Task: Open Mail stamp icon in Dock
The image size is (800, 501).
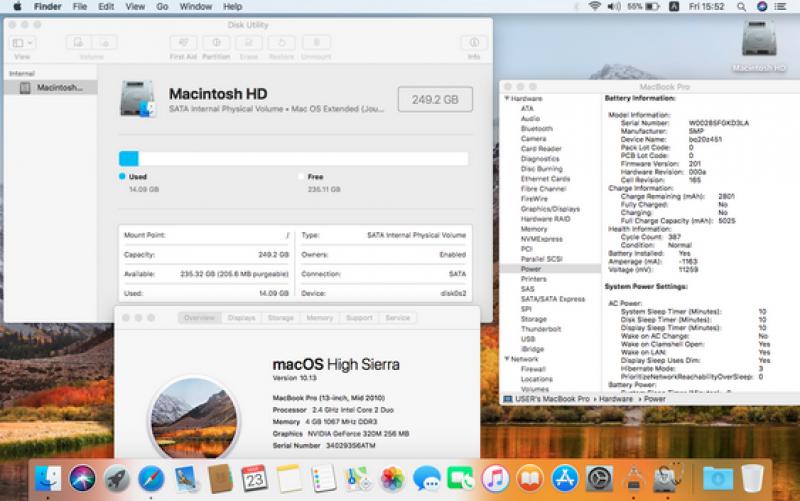Action: click(186, 479)
